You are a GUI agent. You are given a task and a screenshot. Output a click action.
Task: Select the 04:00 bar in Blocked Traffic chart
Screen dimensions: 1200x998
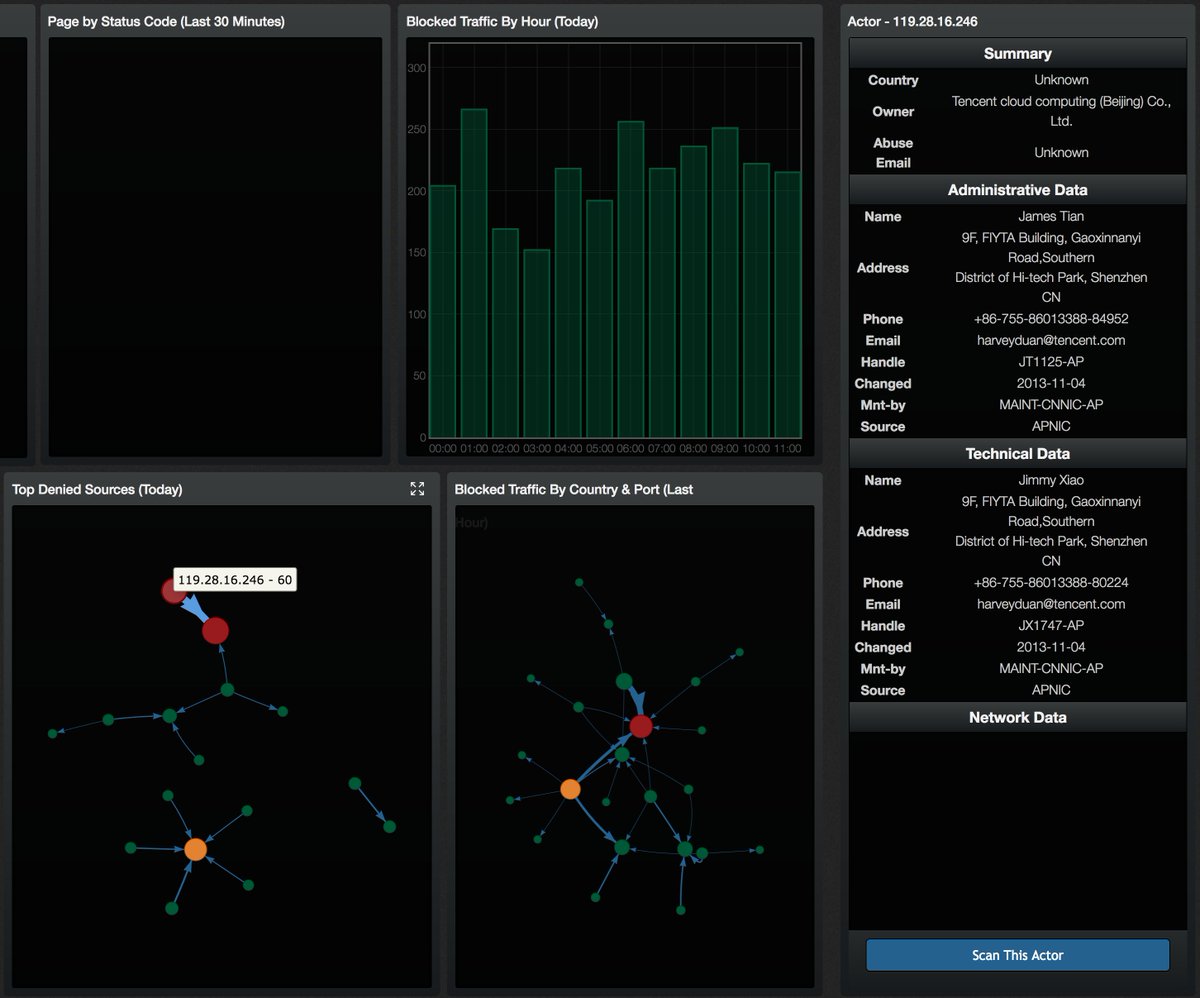click(x=568, y=303)
